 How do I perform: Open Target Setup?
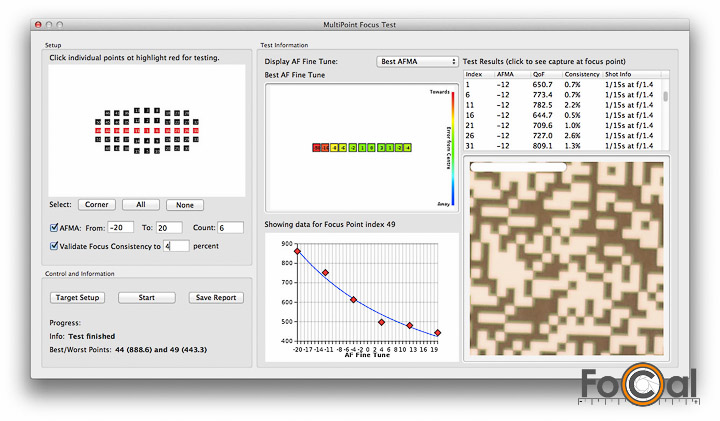77,298
